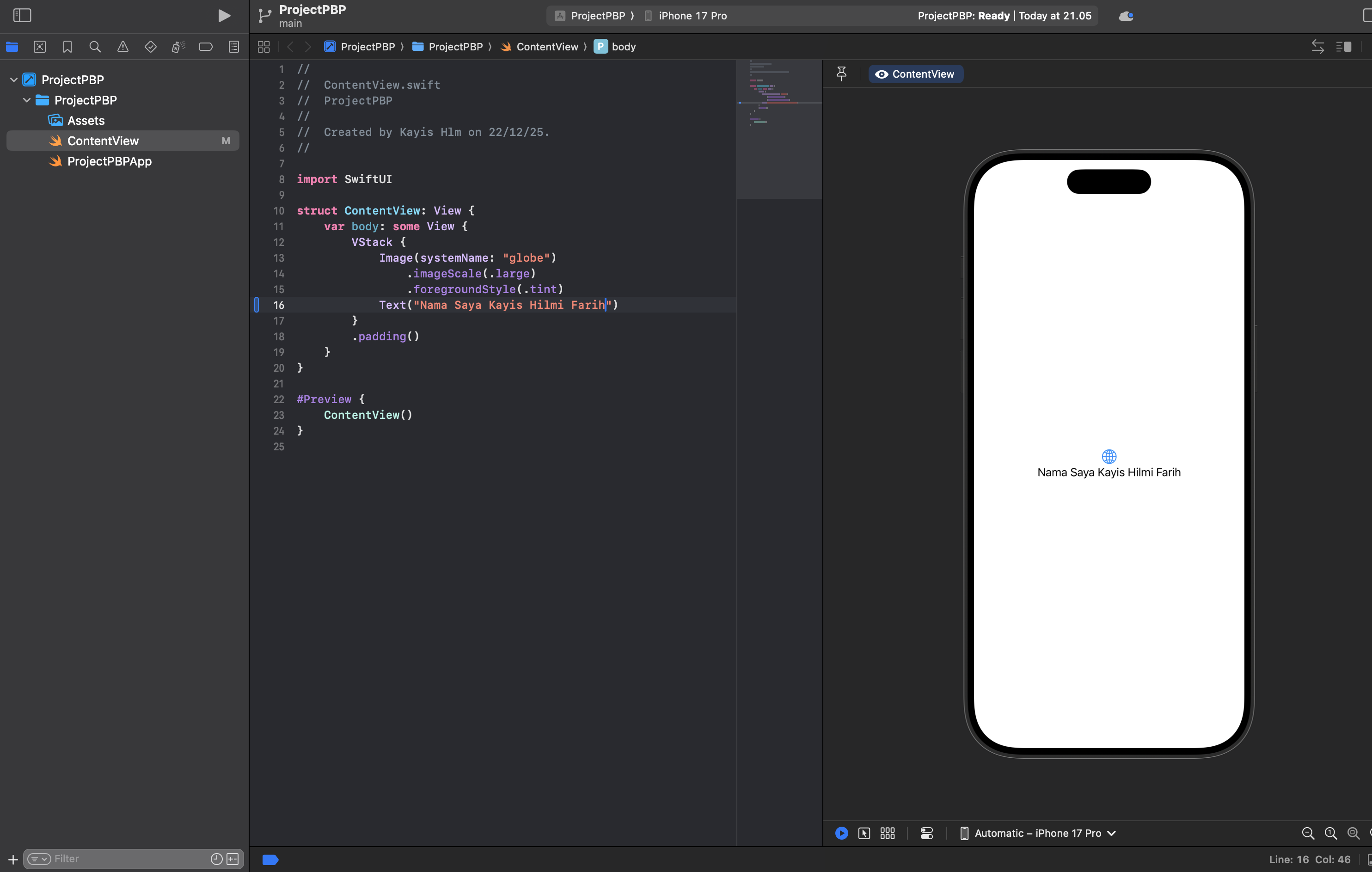1372x872 pixels.
Task: Open the Issue navigator warning icon
Action: click(x=122, y=47)
